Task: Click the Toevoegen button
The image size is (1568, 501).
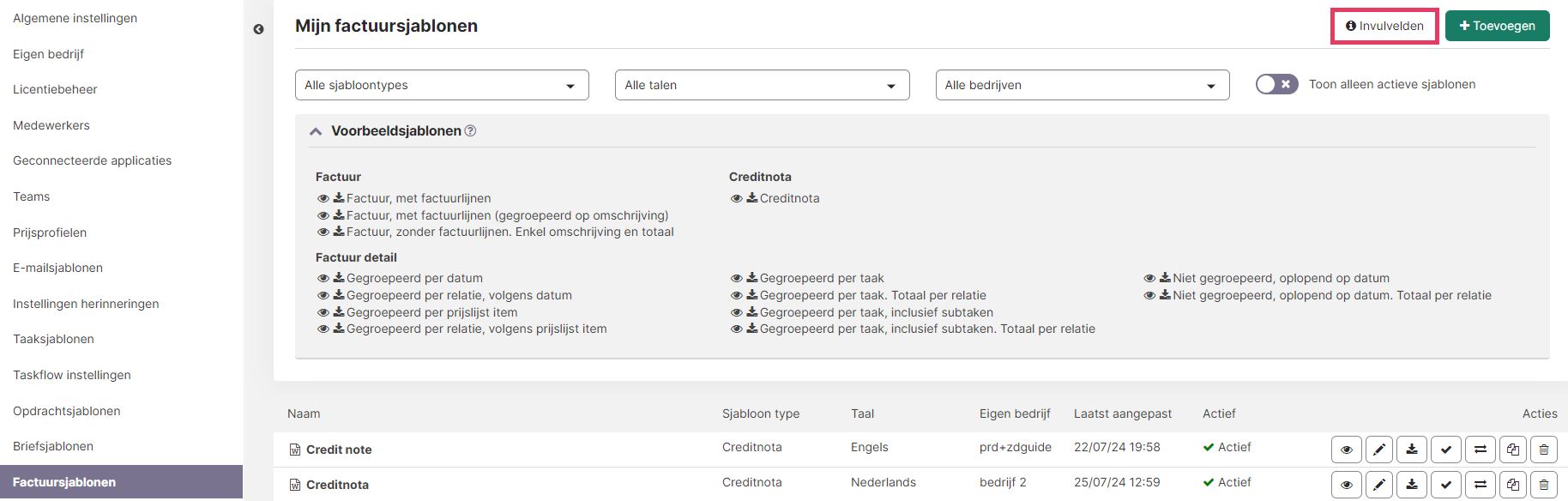Action: pos(1498,26)
